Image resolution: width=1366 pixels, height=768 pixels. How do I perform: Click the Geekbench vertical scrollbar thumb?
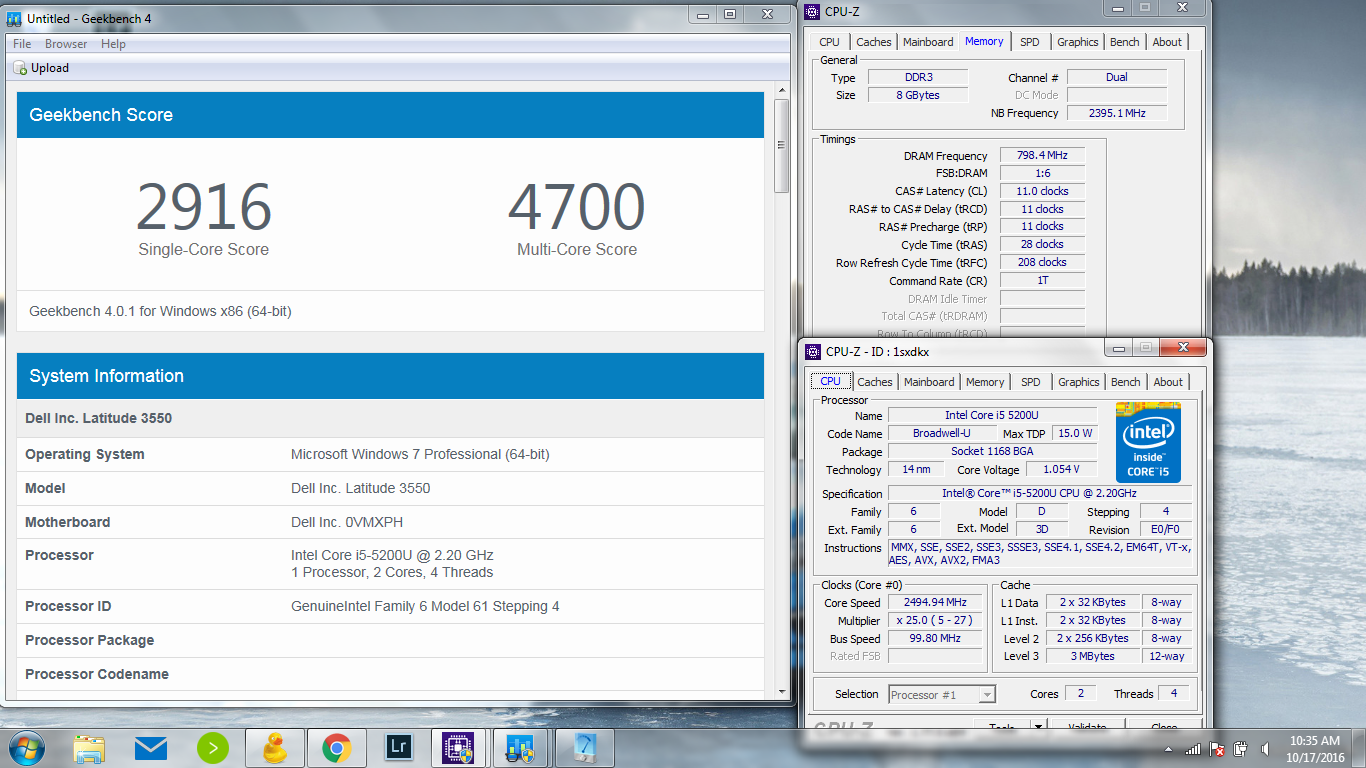point(781,146)
